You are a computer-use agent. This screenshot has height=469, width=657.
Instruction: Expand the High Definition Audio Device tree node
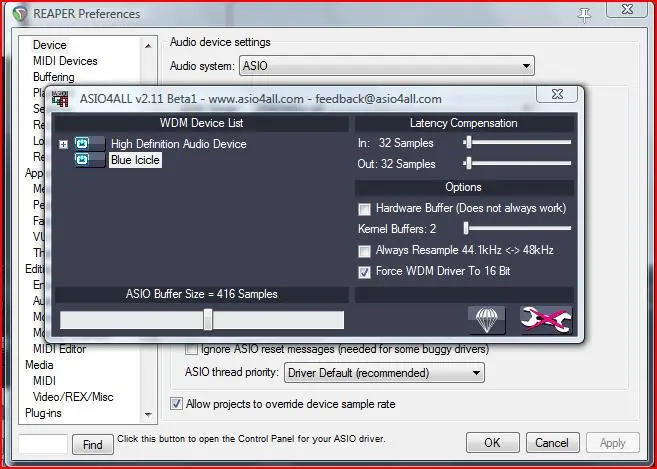(x=63, y=145)
